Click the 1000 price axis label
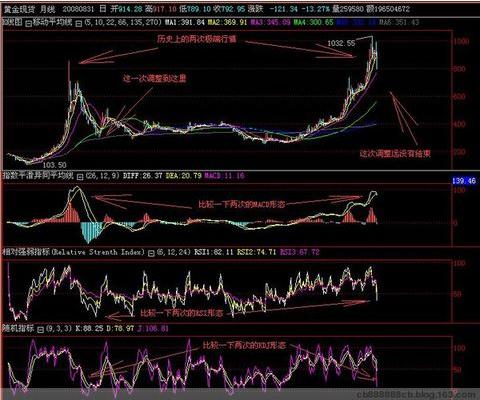The image size is (480, 400). 461,41
